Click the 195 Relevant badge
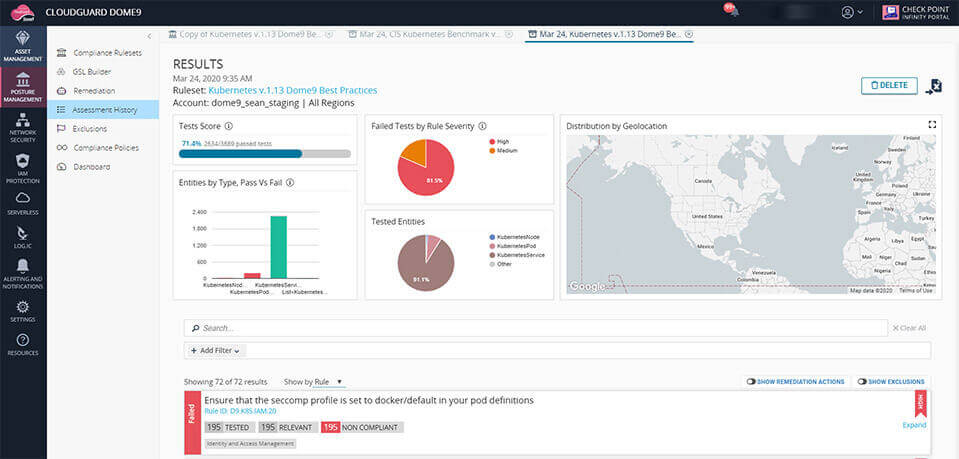This screenshot has height=459, width=959. click(x=287, y=428)
